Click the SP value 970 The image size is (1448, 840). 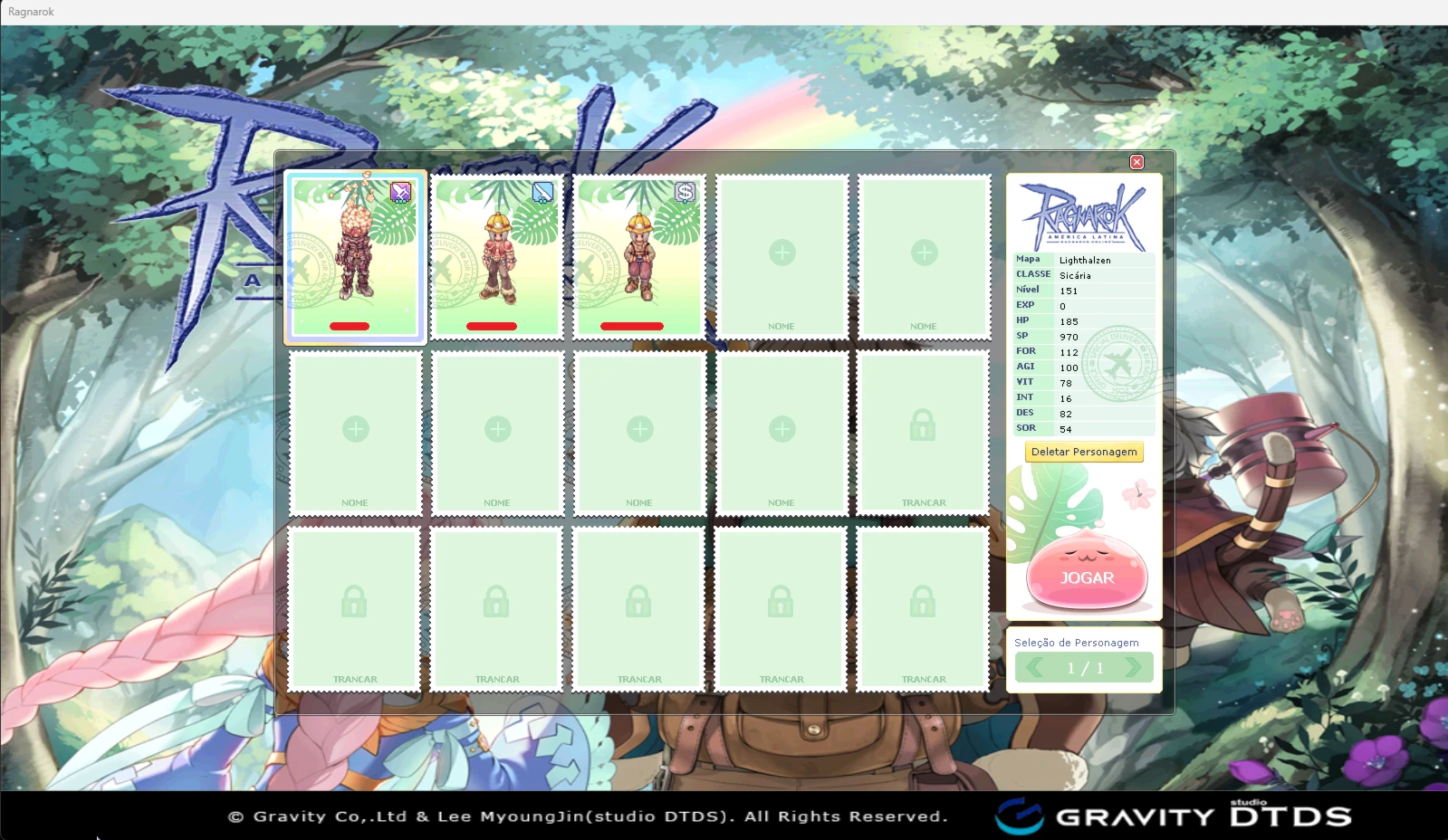pyautogui.click(x=1069, y=338)
